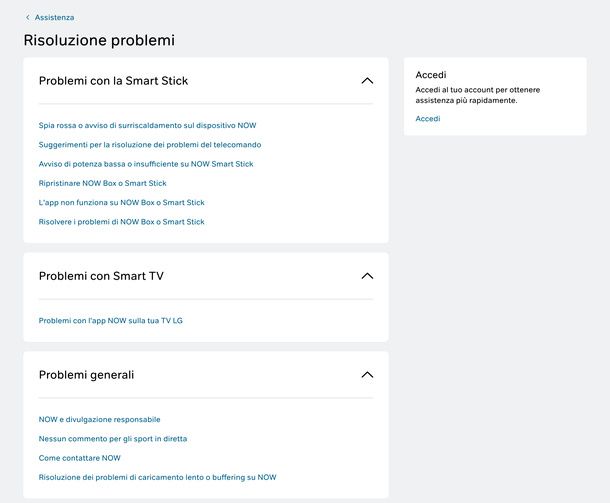Collapse the Problemi generali section
This screenshot has width=610, height=503.
(367, 375)
